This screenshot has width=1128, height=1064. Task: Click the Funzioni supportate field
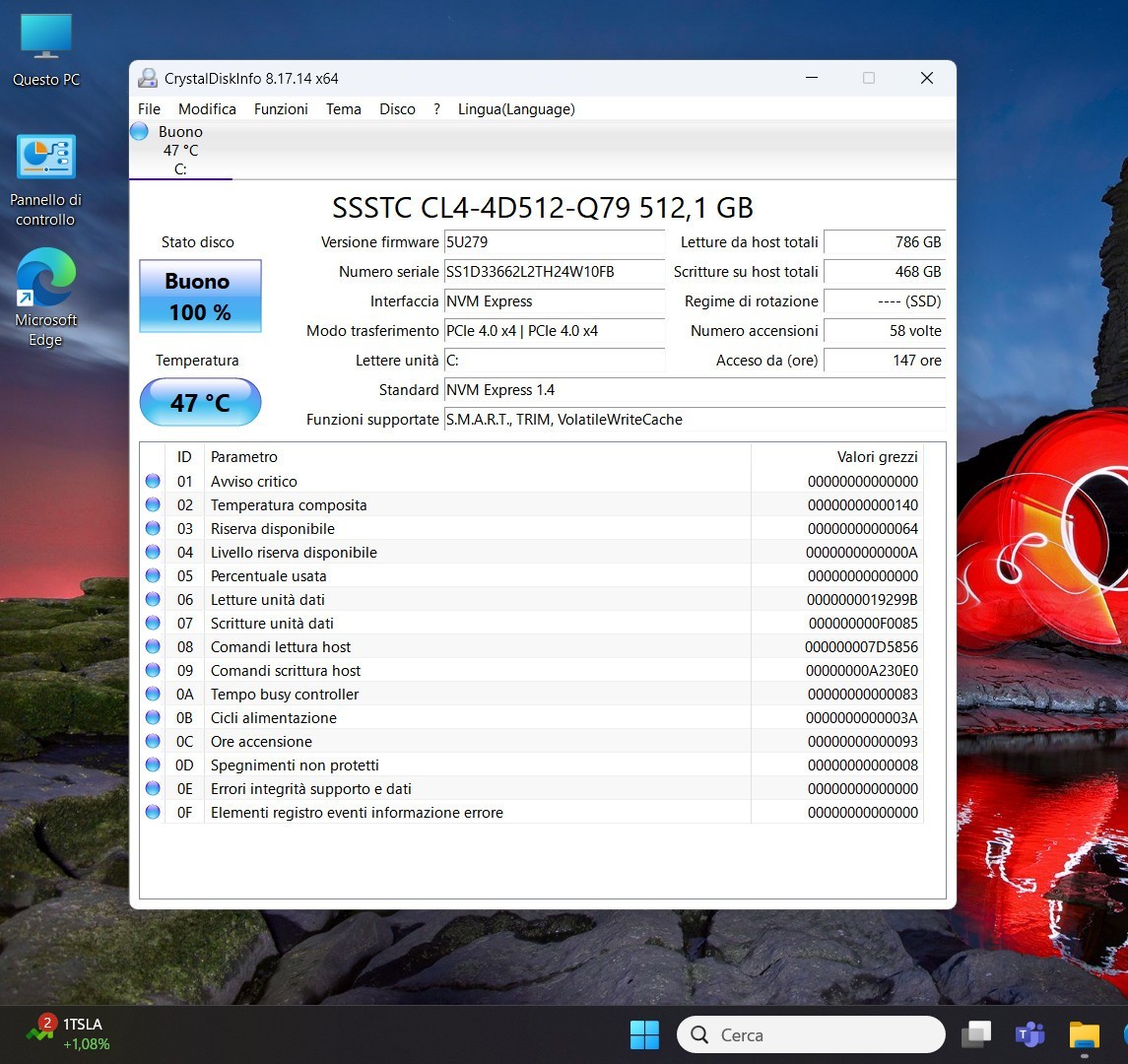tap(695, 419)
